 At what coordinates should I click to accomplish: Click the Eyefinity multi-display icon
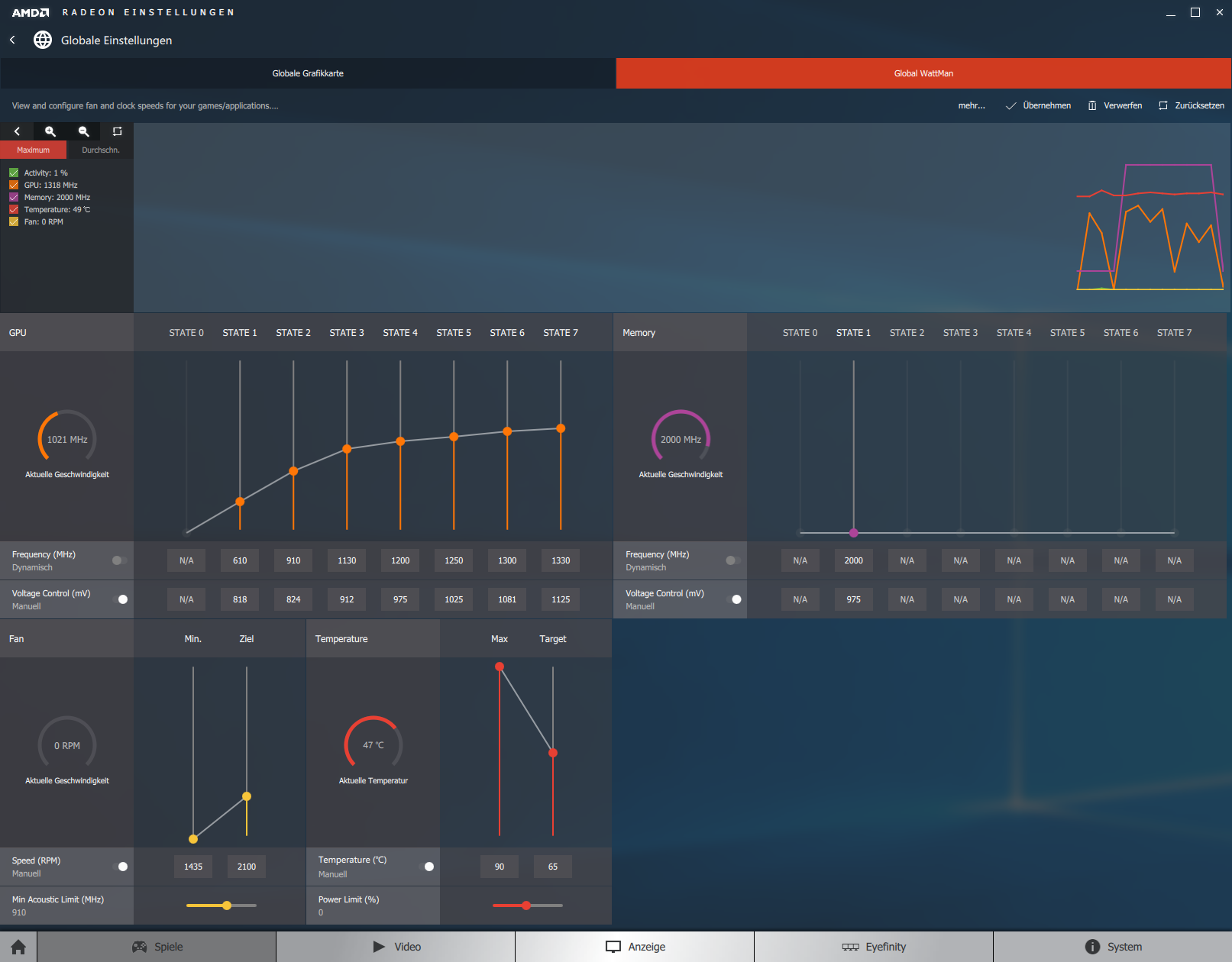click(x=851, y=947)
